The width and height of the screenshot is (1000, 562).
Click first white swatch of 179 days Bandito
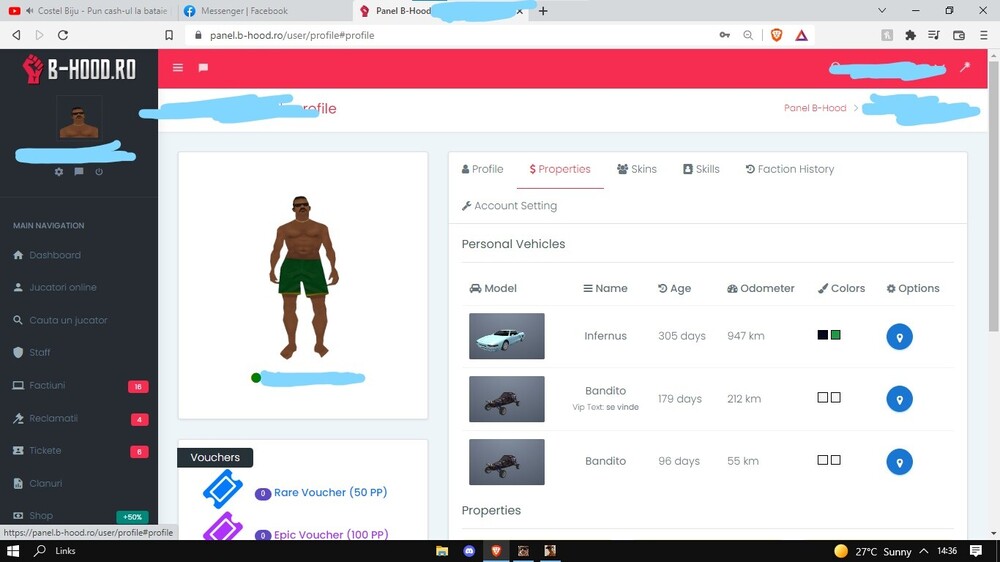click(822, 397)
